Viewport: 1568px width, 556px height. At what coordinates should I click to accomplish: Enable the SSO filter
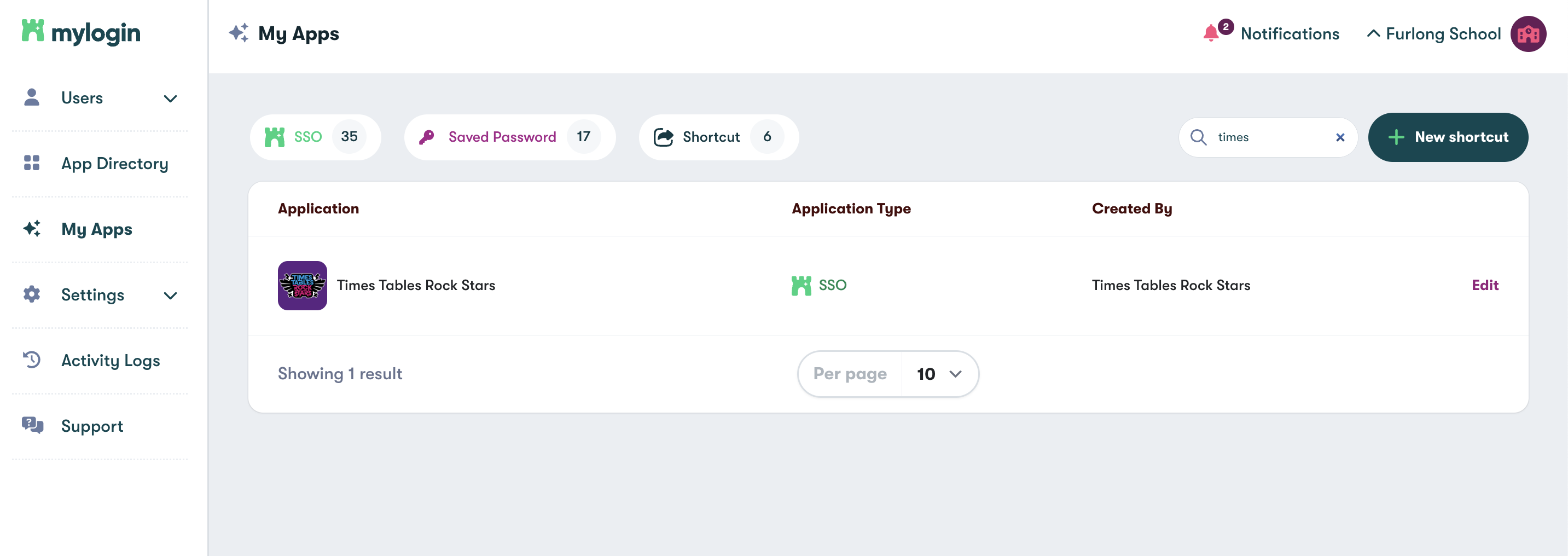(x=315, y=136)
